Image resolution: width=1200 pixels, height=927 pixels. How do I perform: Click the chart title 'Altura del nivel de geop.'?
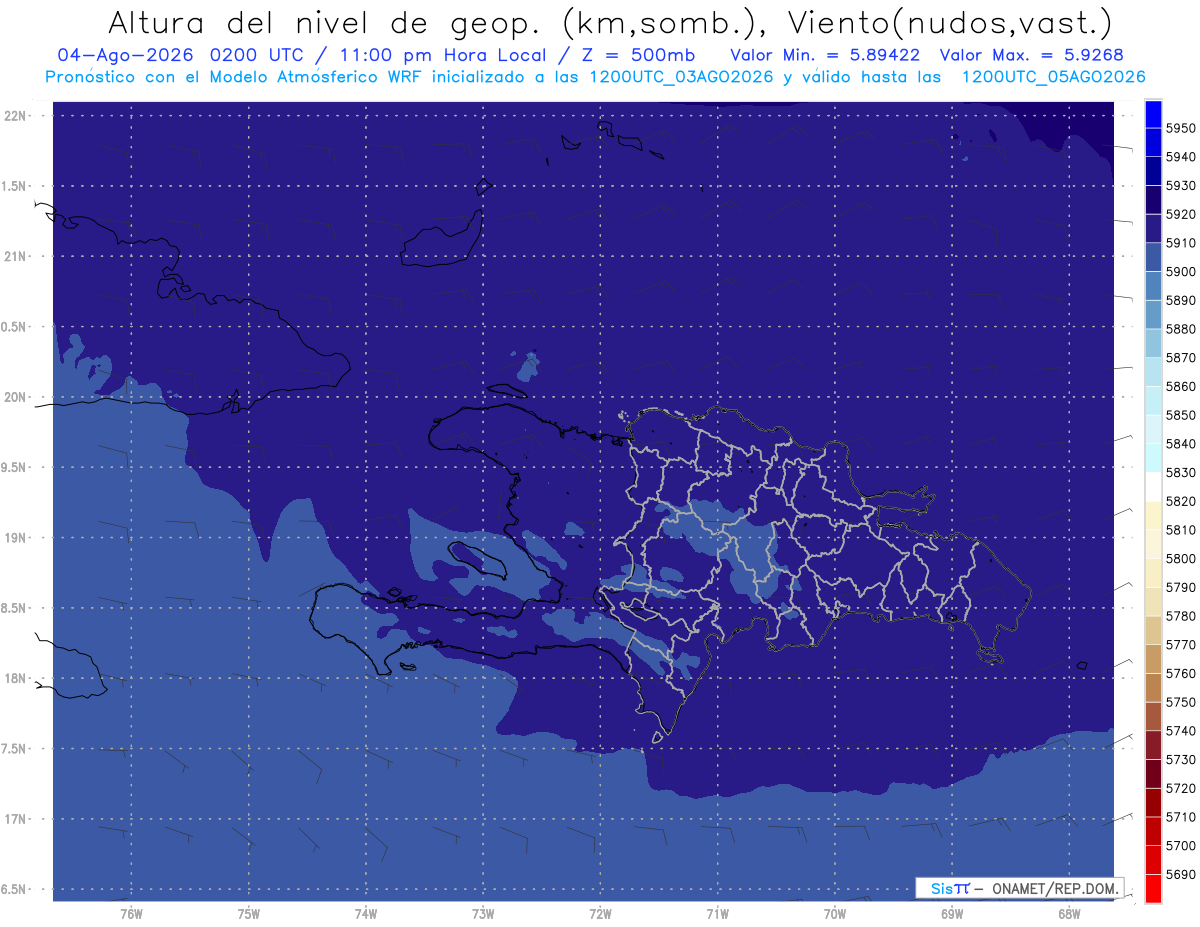325,22
